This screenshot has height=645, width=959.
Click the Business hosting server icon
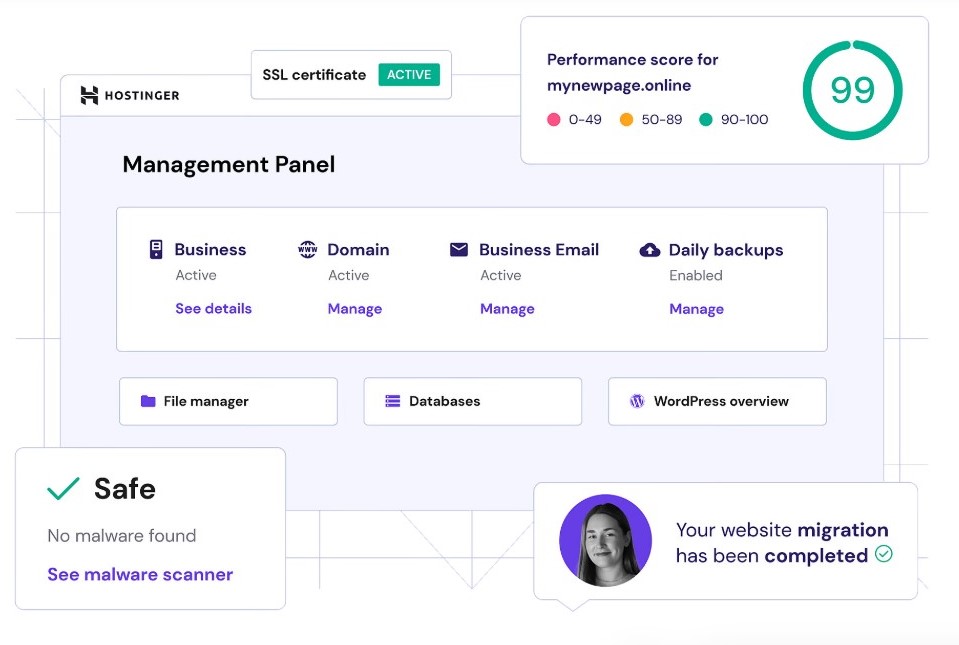tap(156, 249)
